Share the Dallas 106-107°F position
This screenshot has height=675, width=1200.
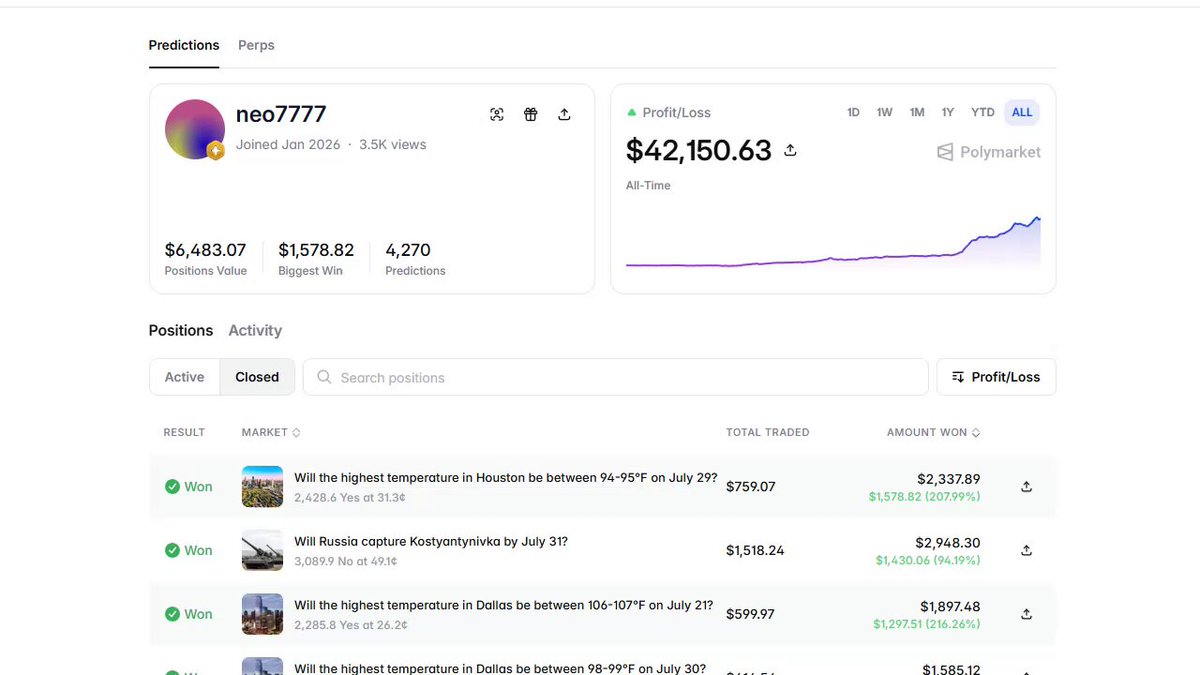1026,614
